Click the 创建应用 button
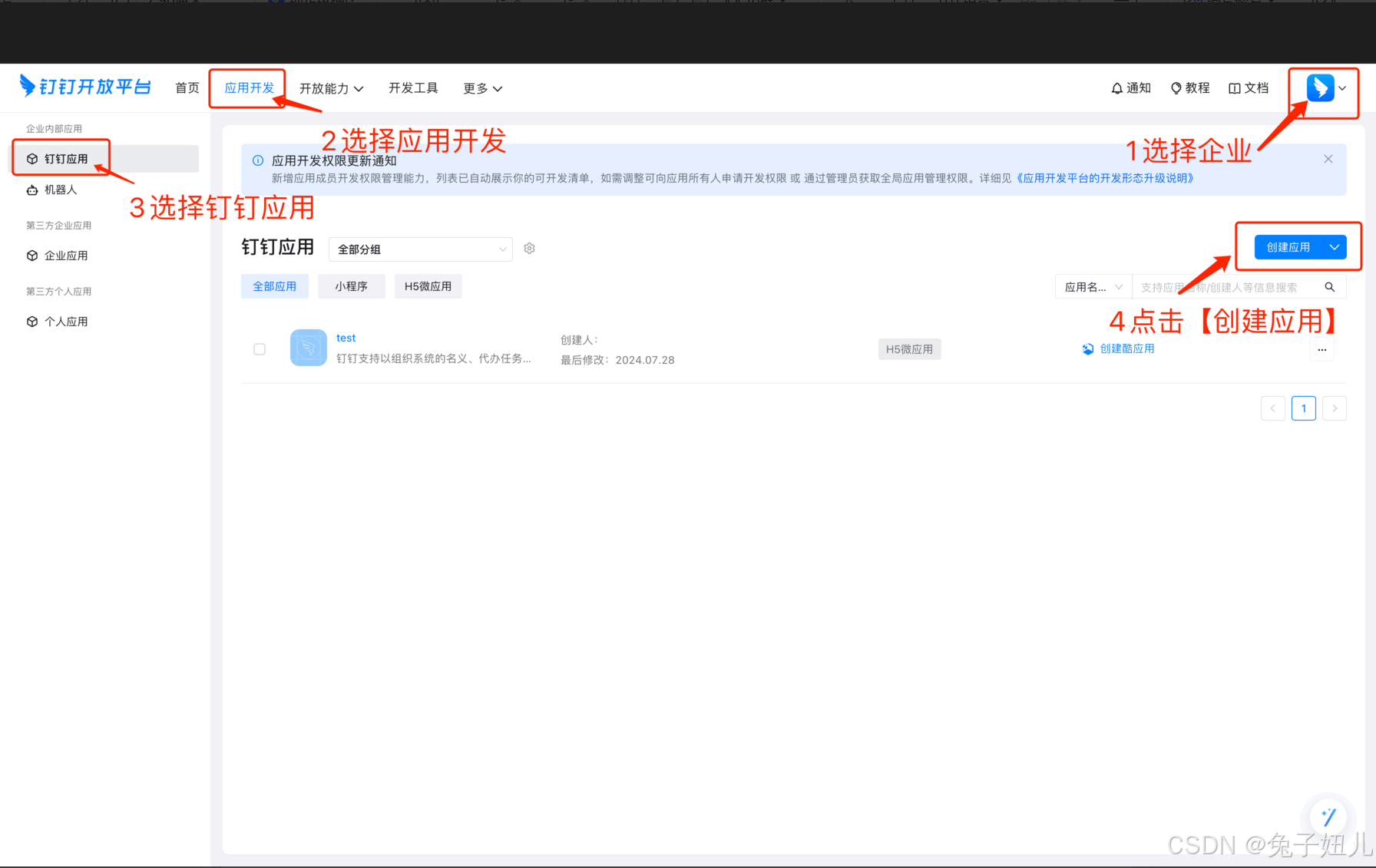The height and width of the screenshot is (868, 1376). [x=1287, y=246]
